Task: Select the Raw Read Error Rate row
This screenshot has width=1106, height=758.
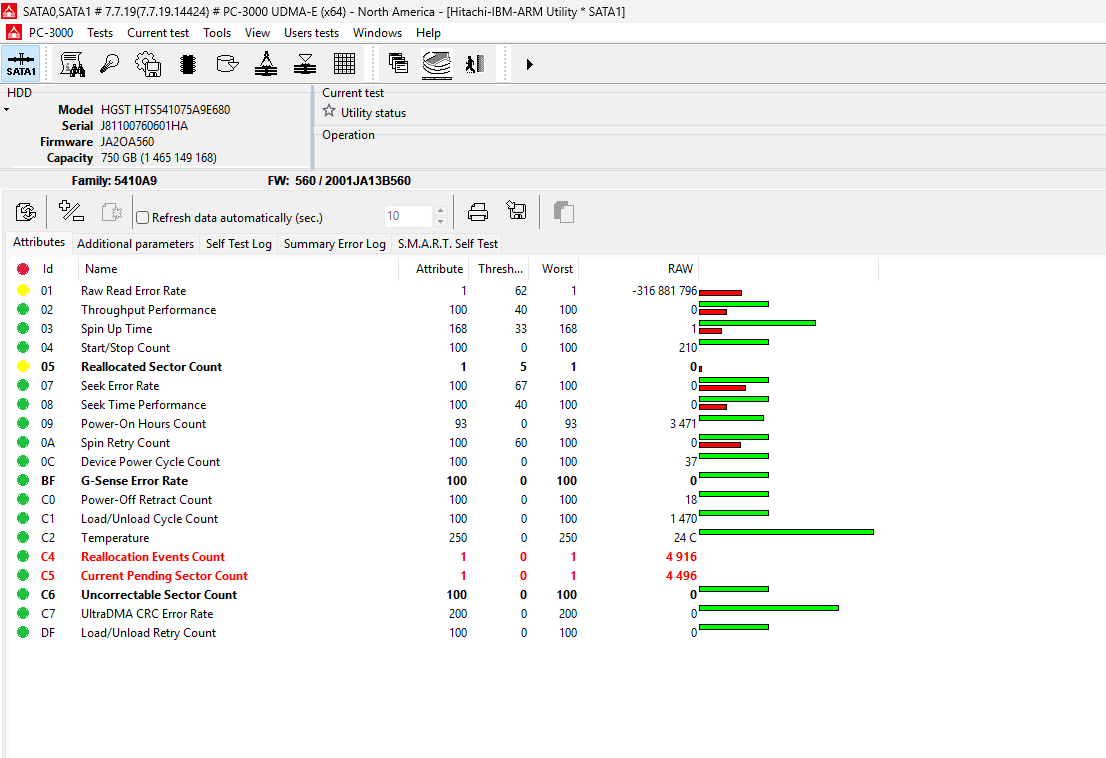Action: (442, 291)
